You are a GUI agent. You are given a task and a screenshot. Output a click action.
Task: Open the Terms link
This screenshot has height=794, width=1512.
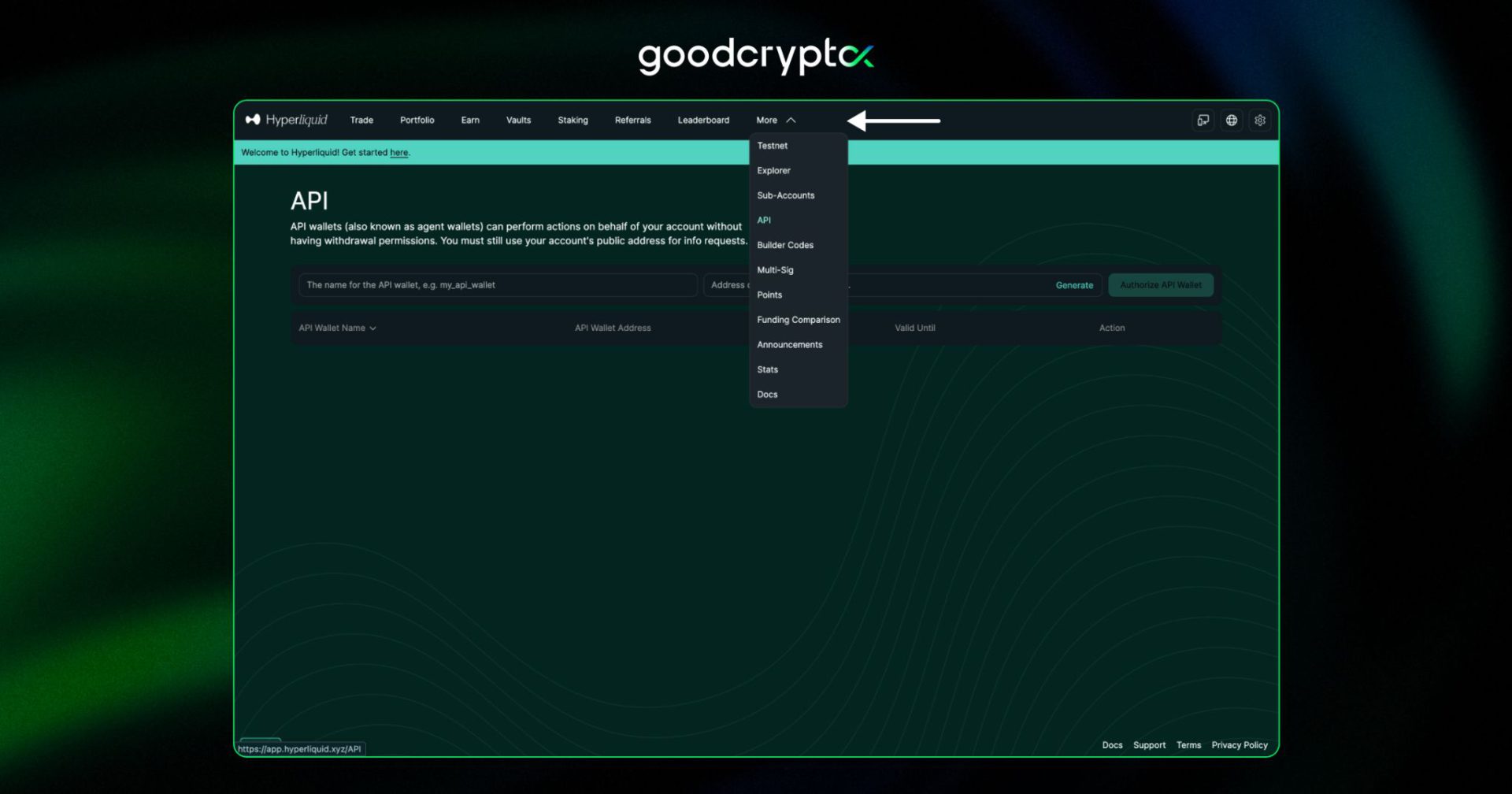point(1188,745)
